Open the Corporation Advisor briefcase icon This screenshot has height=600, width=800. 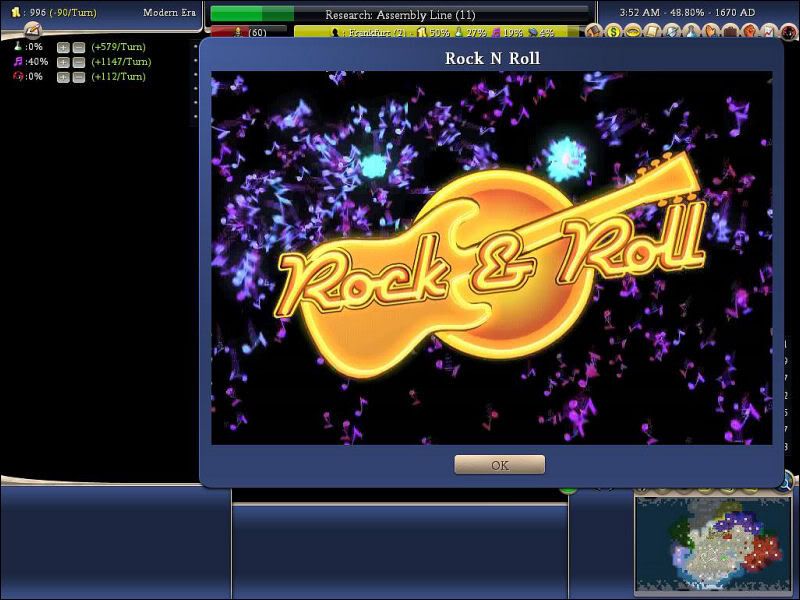pos(730,32)
